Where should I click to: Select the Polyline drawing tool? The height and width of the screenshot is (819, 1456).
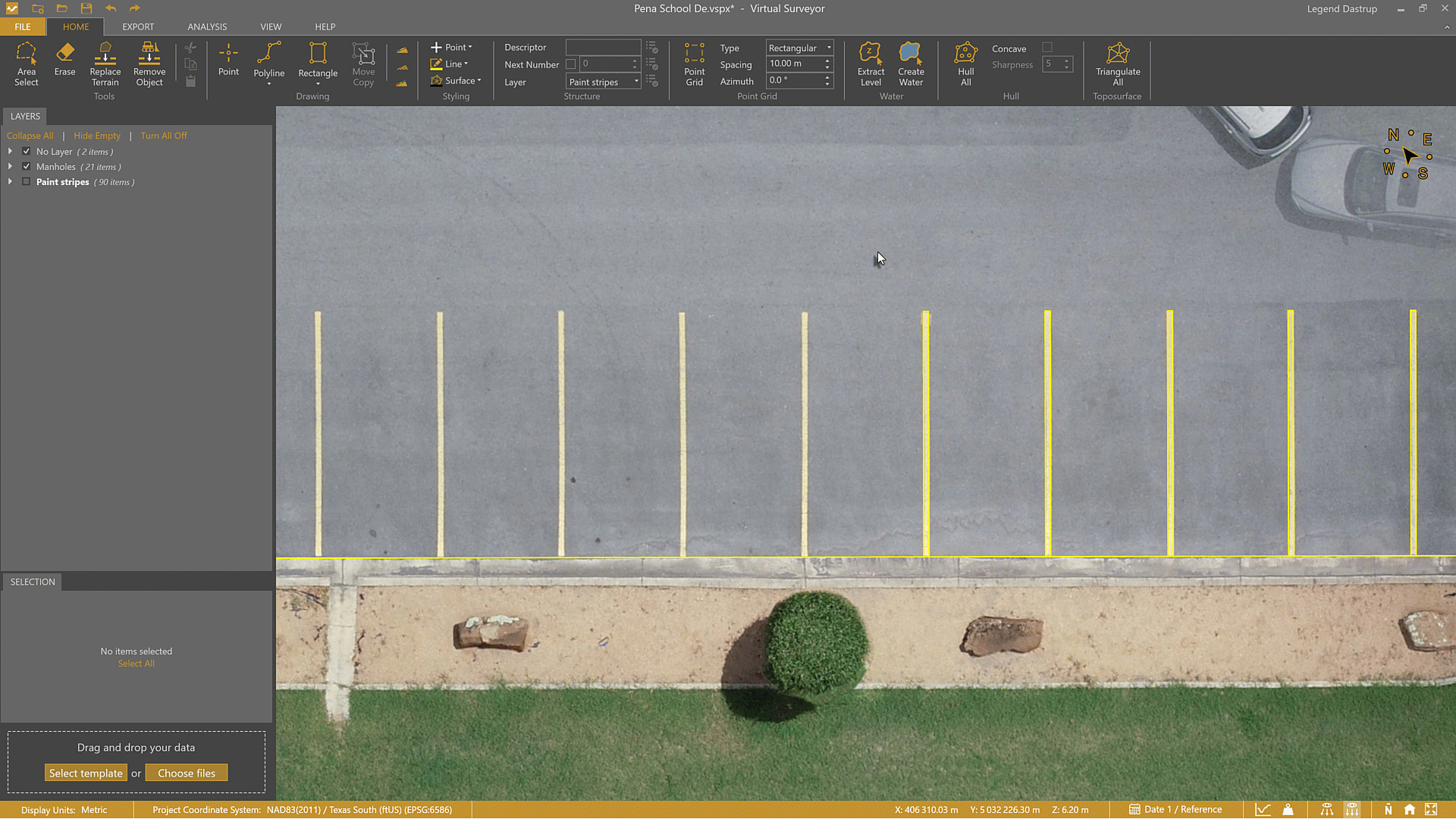269,61
